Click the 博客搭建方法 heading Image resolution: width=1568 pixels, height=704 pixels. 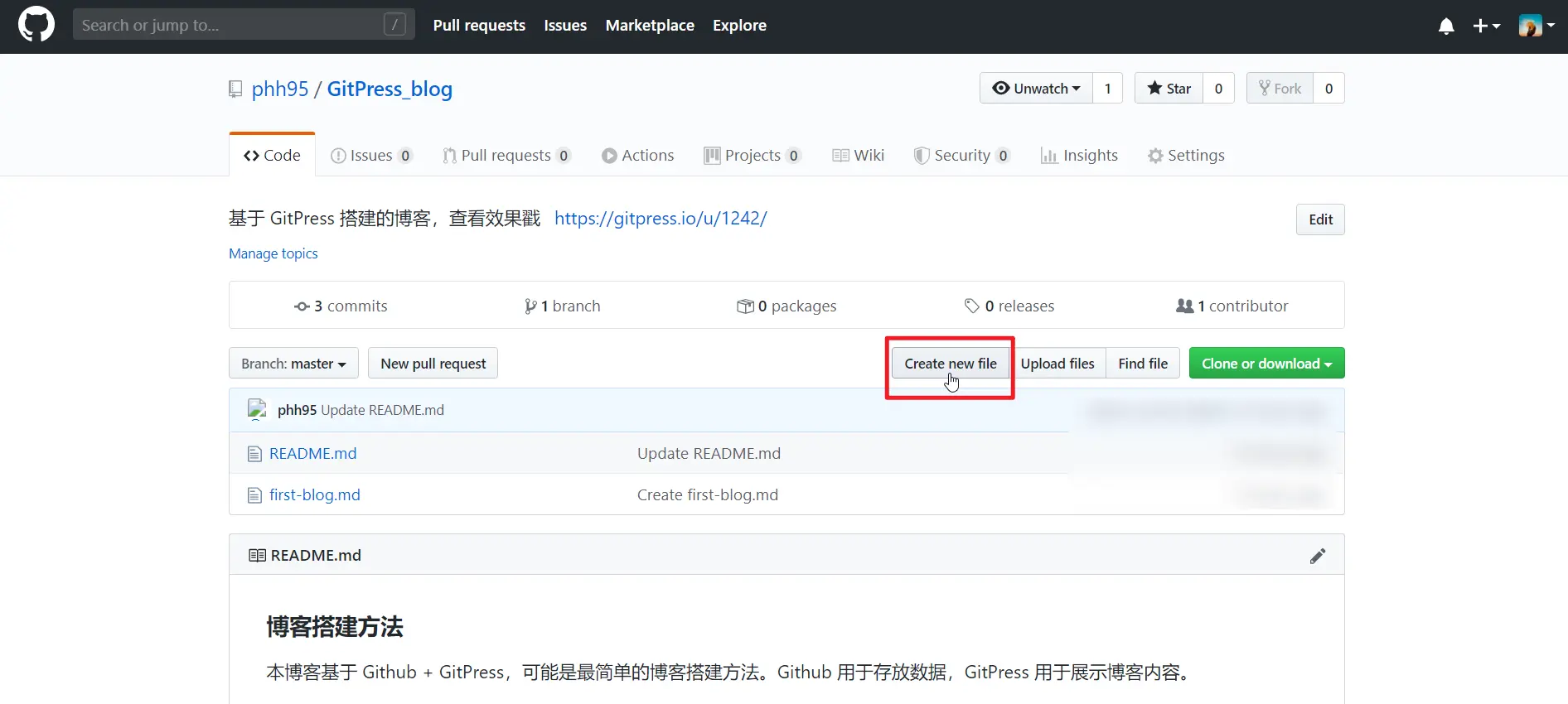coord(335,627)
